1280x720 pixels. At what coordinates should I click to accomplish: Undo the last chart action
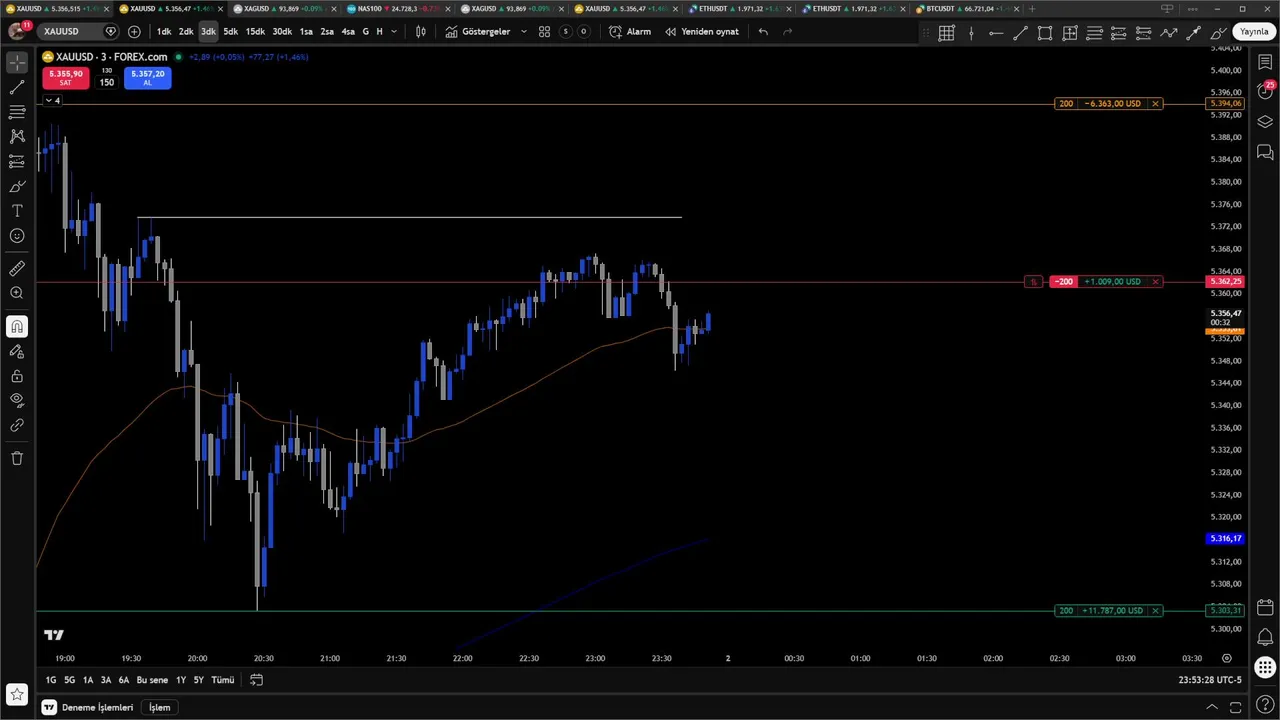coord(763,32)
